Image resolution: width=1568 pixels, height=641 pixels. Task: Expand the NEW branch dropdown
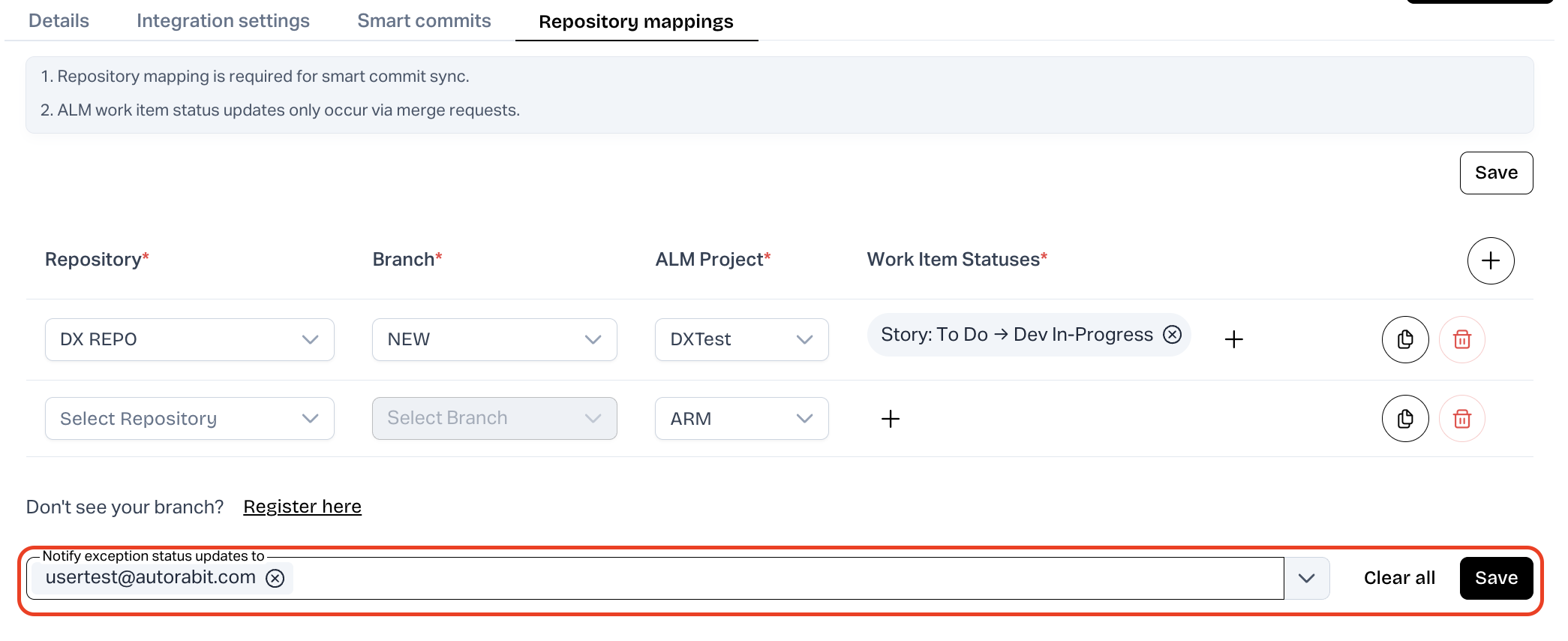494,339
